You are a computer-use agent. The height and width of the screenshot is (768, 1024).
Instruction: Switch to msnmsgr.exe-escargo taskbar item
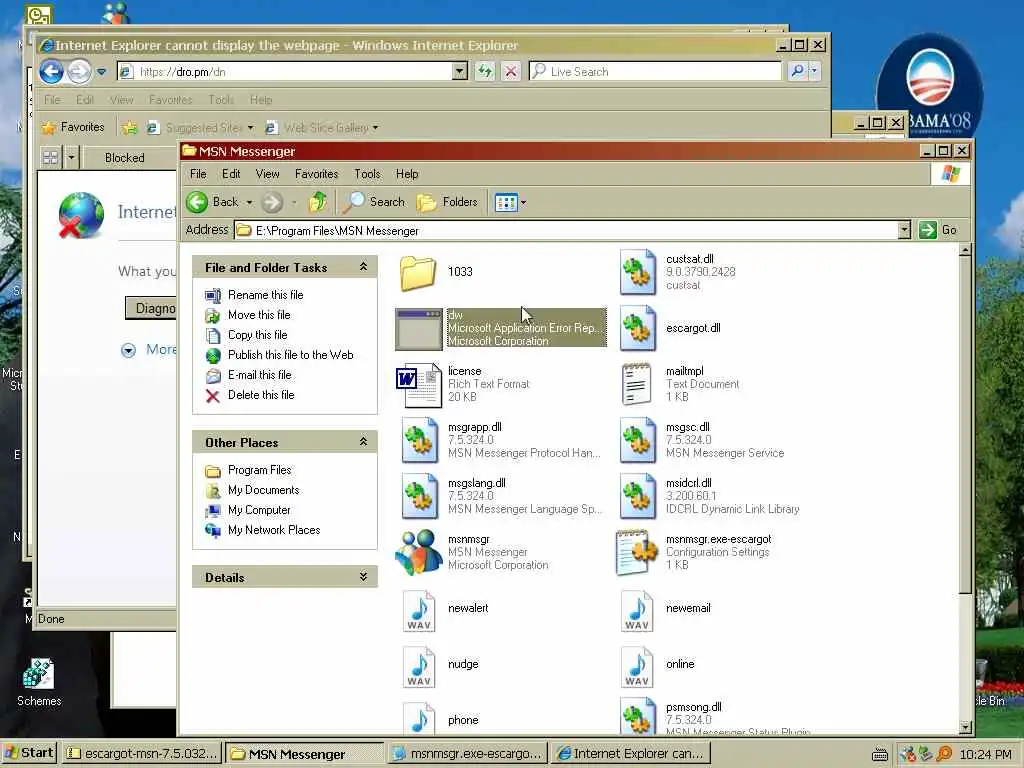tap(467, 754)
